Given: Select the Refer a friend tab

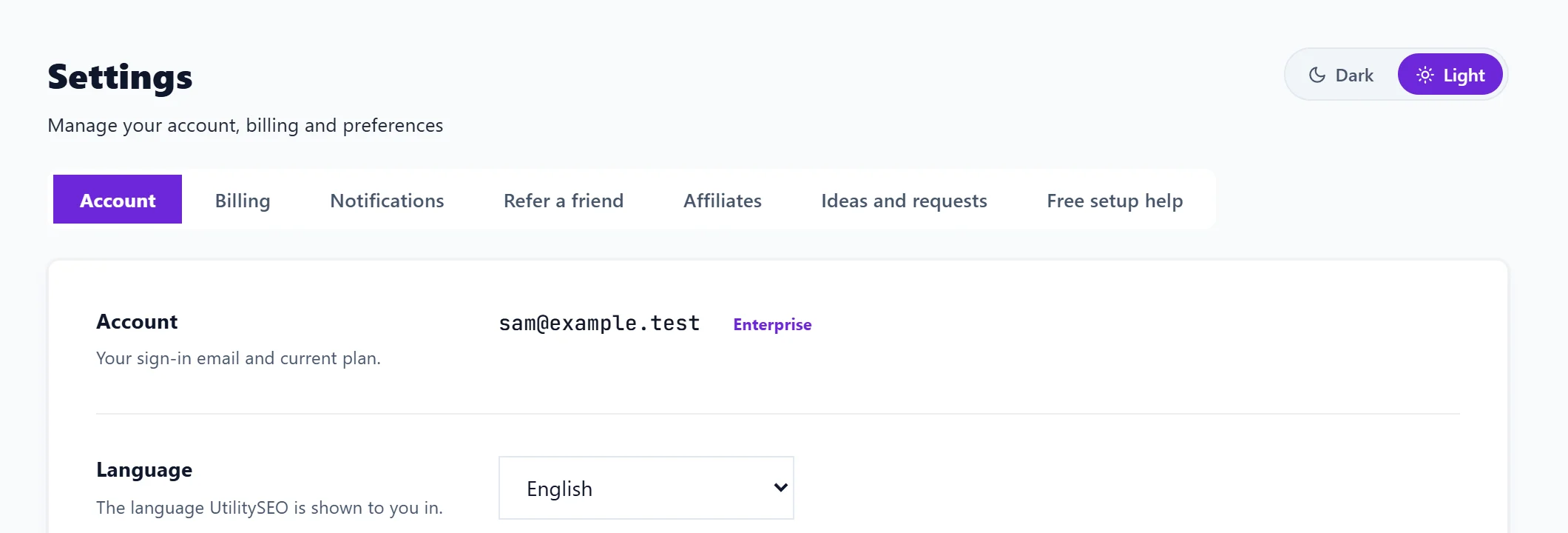Looking at the screenshot, I should coord(564,200).
